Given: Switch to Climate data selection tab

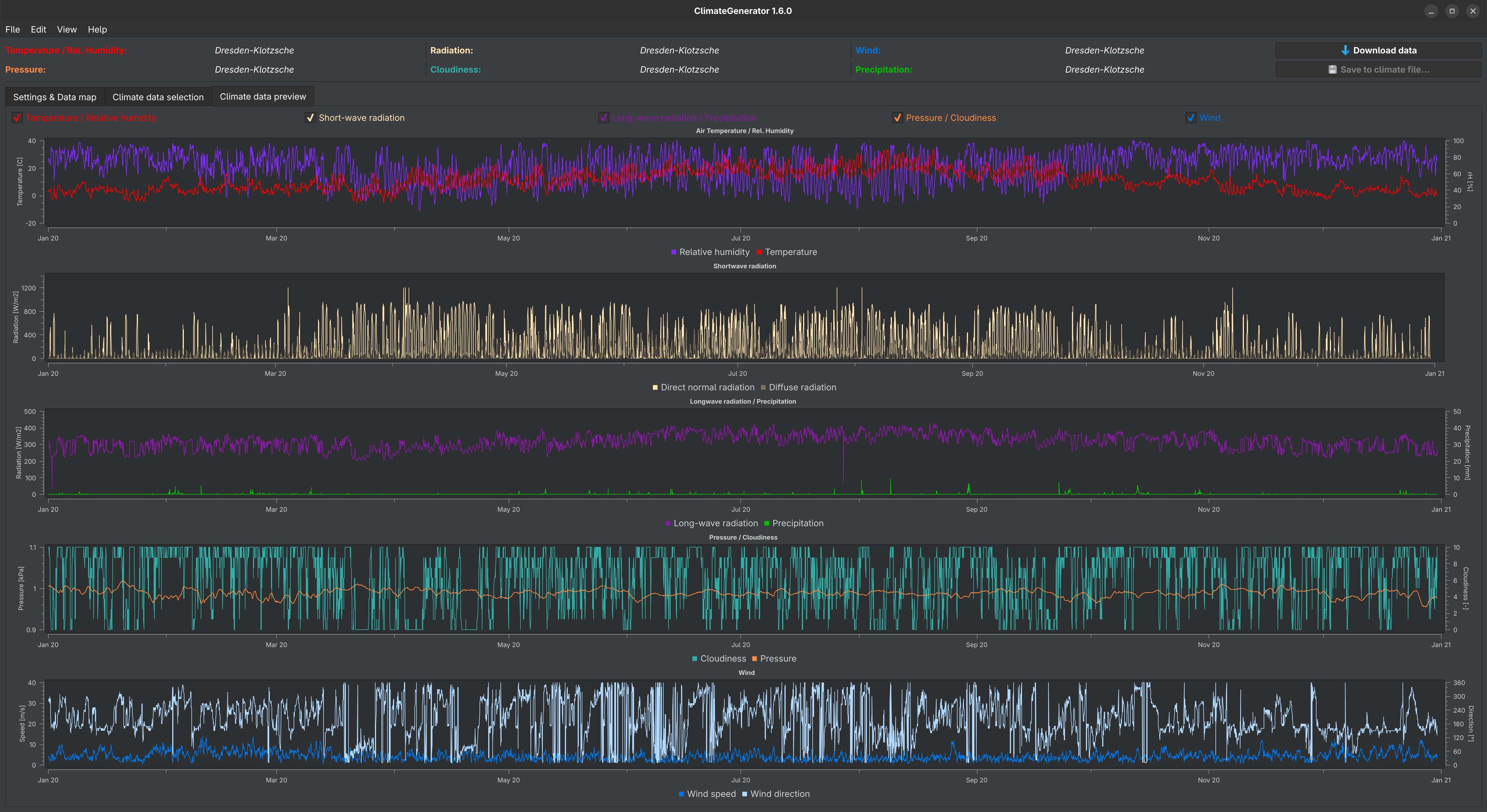Looking at the screenshot, I should (x=158, y=97).
